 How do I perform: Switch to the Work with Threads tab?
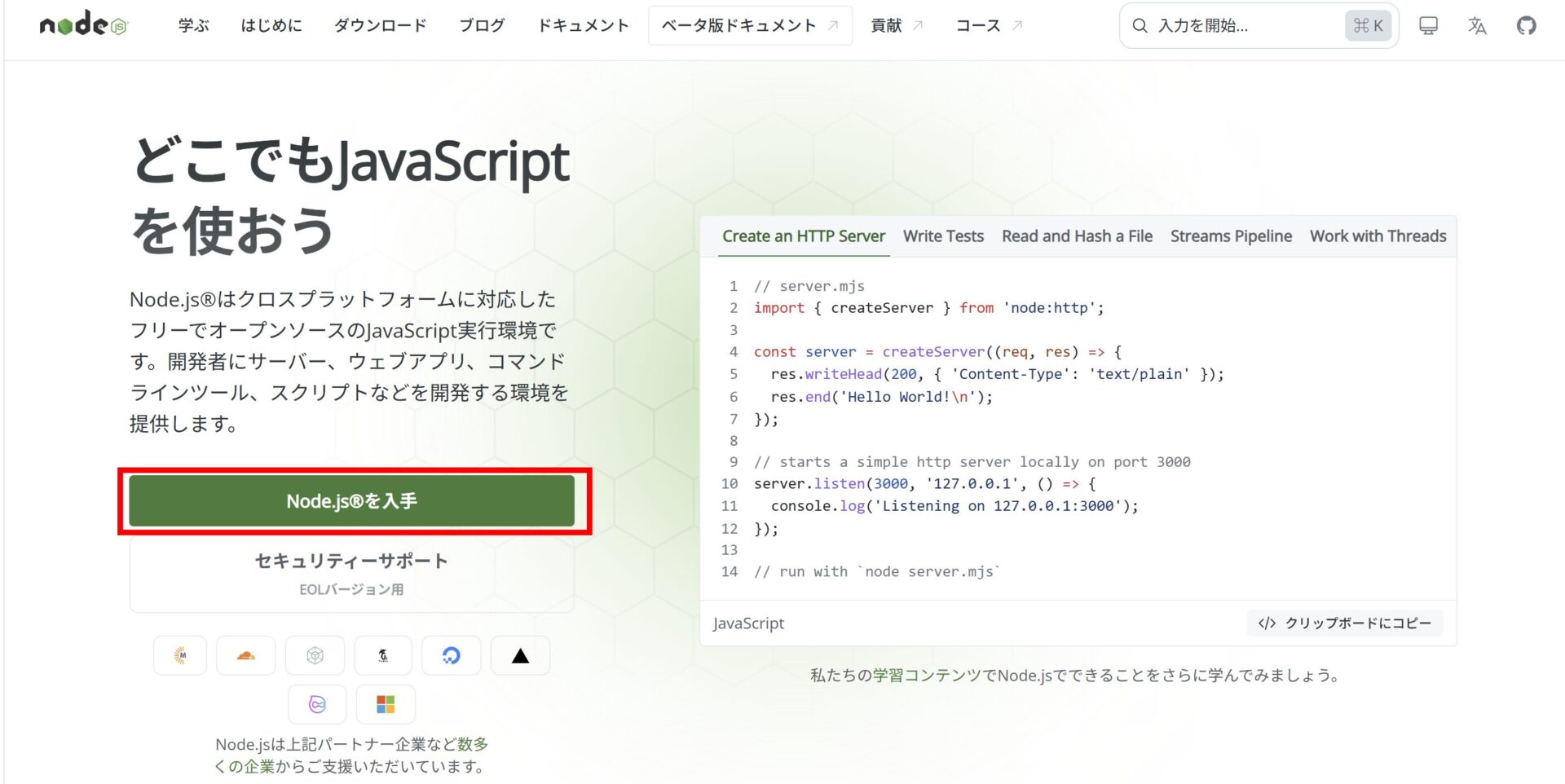[1378, 236]
